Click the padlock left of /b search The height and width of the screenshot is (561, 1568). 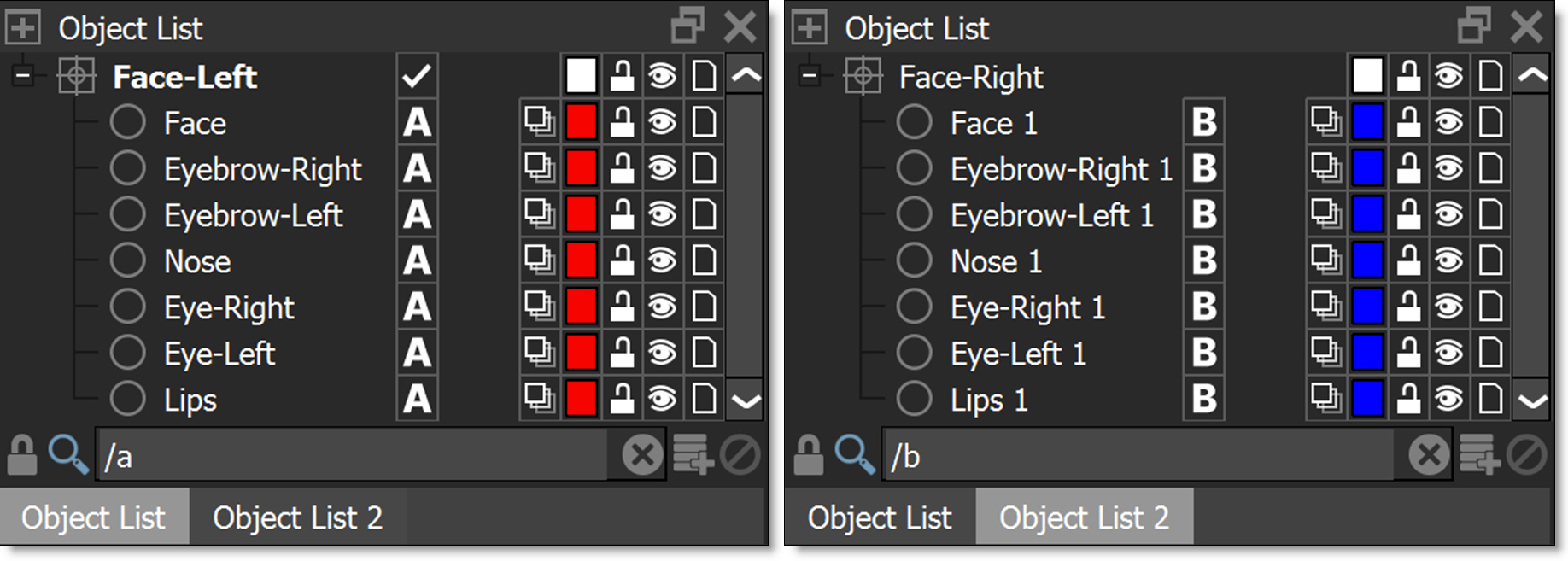(x=808, y=454)
